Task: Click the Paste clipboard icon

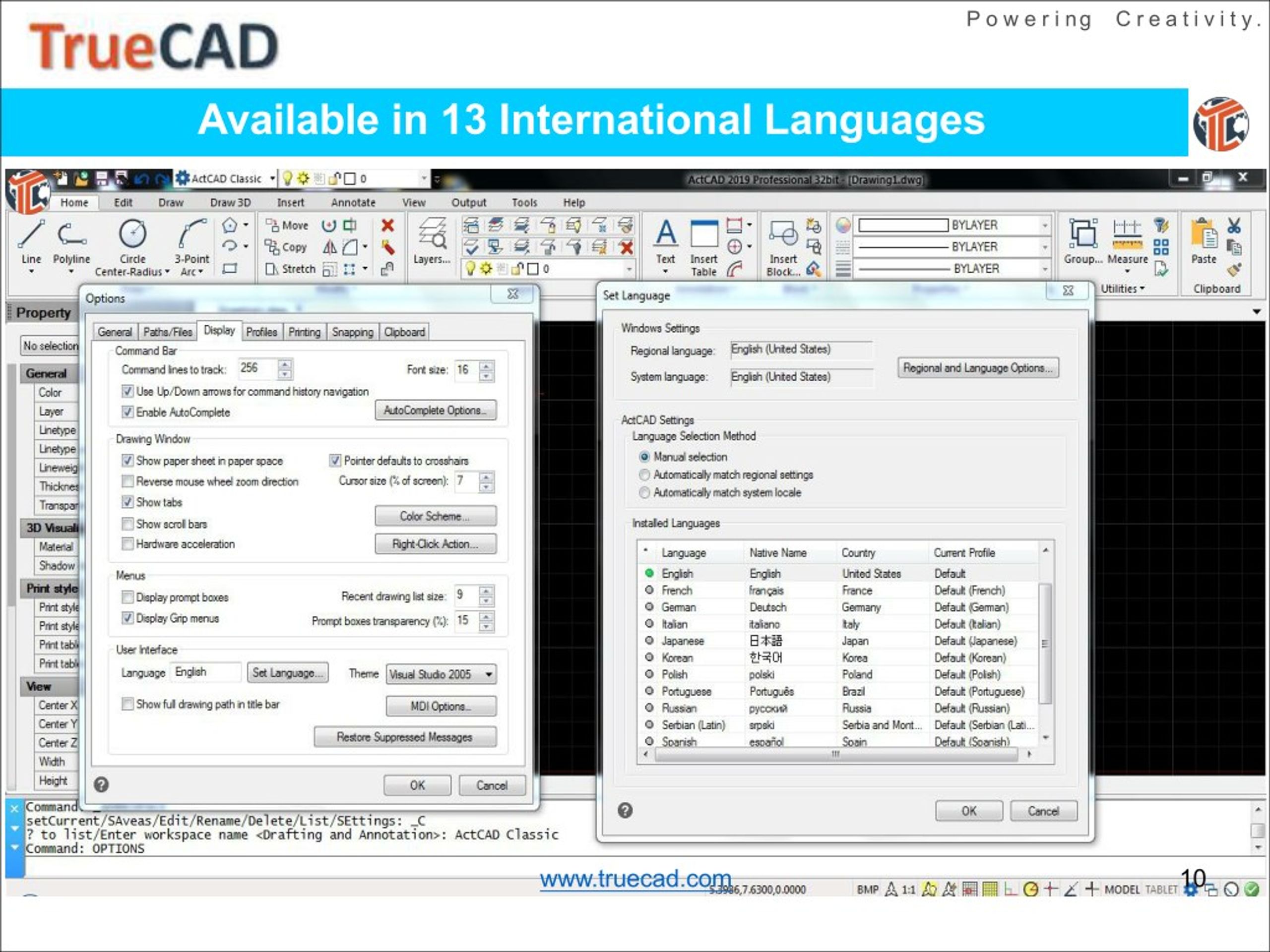Action: pos(1204,241)
